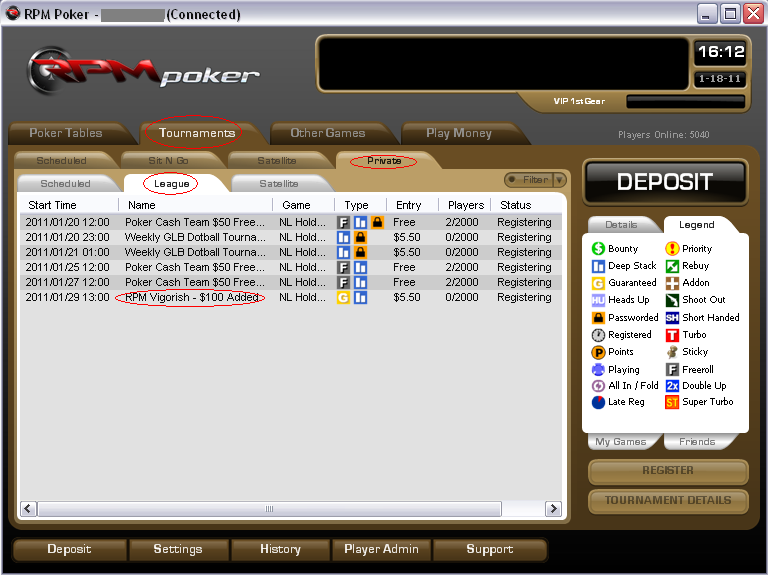The image size is (768, 575).
Task: Click the Double Up 2x legend icon
Action: [x=672, y=386]
